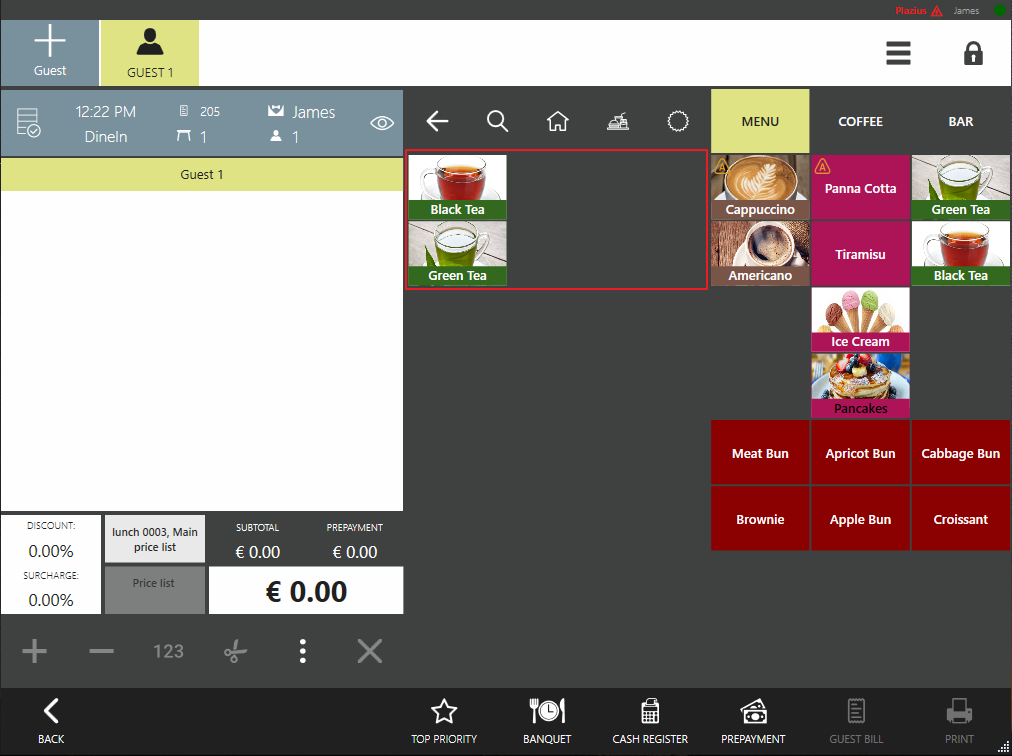This screenshot has width=1012, height=756.
Task: Expand the lunch 0003 Main price list selector
Action: [155, 539]
